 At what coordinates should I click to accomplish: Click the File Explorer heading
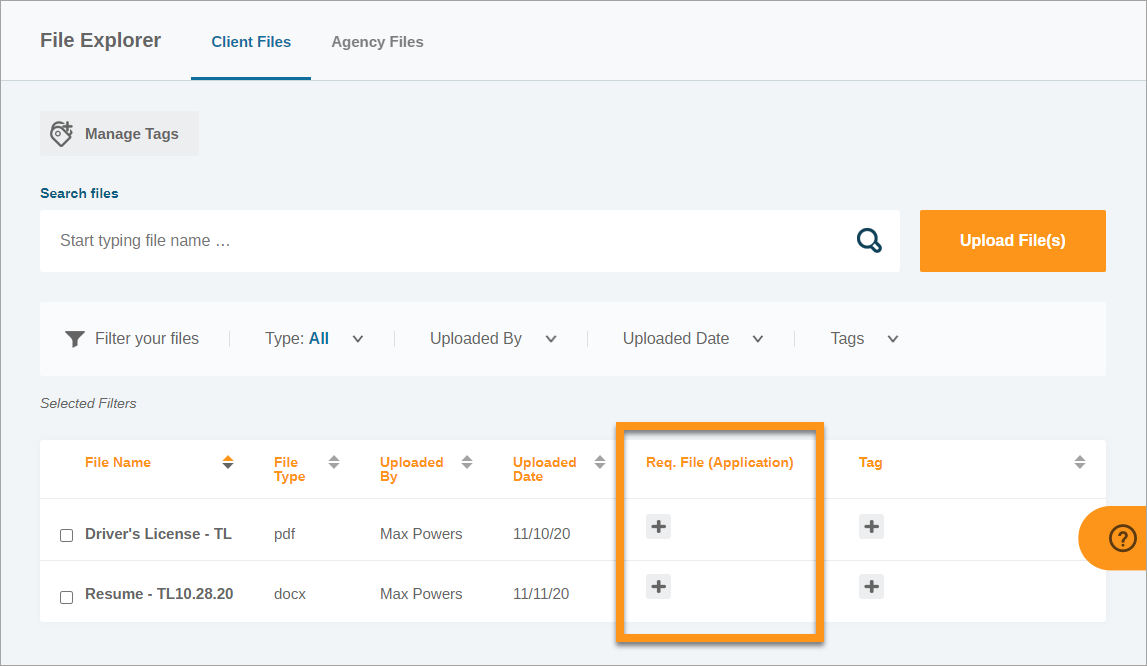100,40
